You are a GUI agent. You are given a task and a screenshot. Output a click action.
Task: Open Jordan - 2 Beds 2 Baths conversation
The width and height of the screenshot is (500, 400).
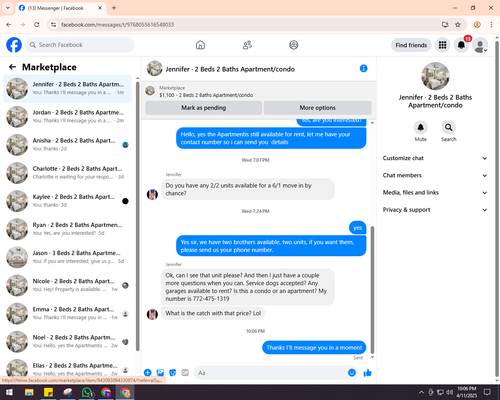[x=67, y=117]
